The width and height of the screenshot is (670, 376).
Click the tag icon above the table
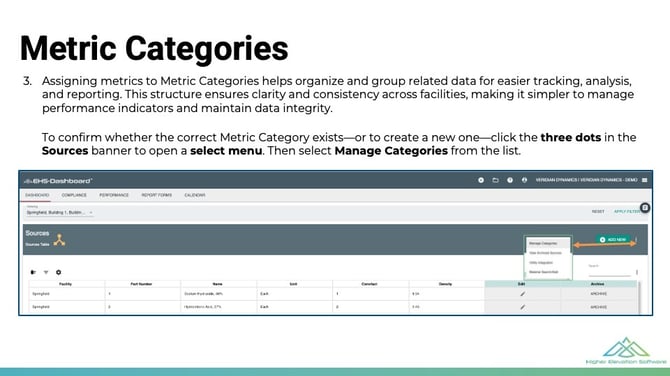coord(33,272)
